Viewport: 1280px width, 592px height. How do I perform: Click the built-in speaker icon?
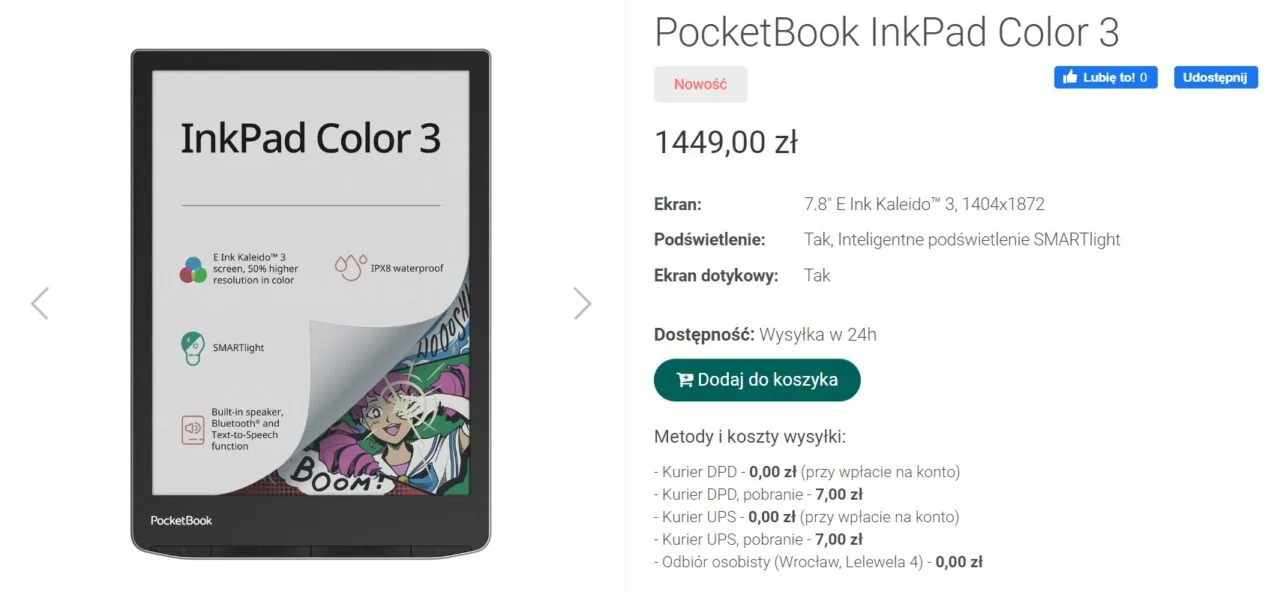click(x=193, y=429)
